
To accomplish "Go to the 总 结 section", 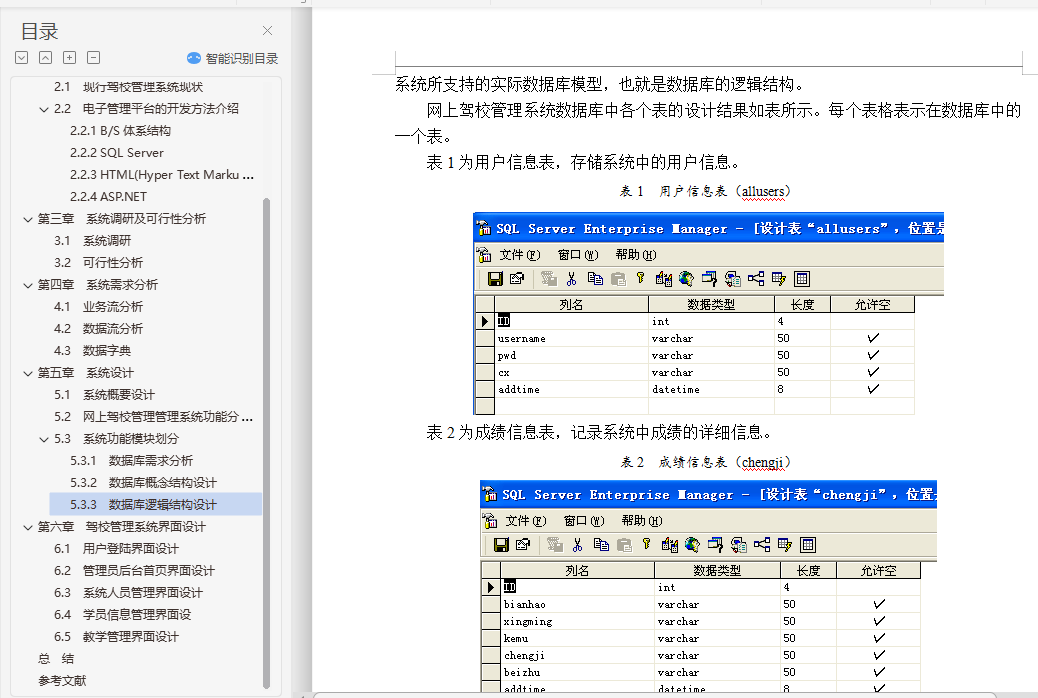I will (x=56, y=658).
